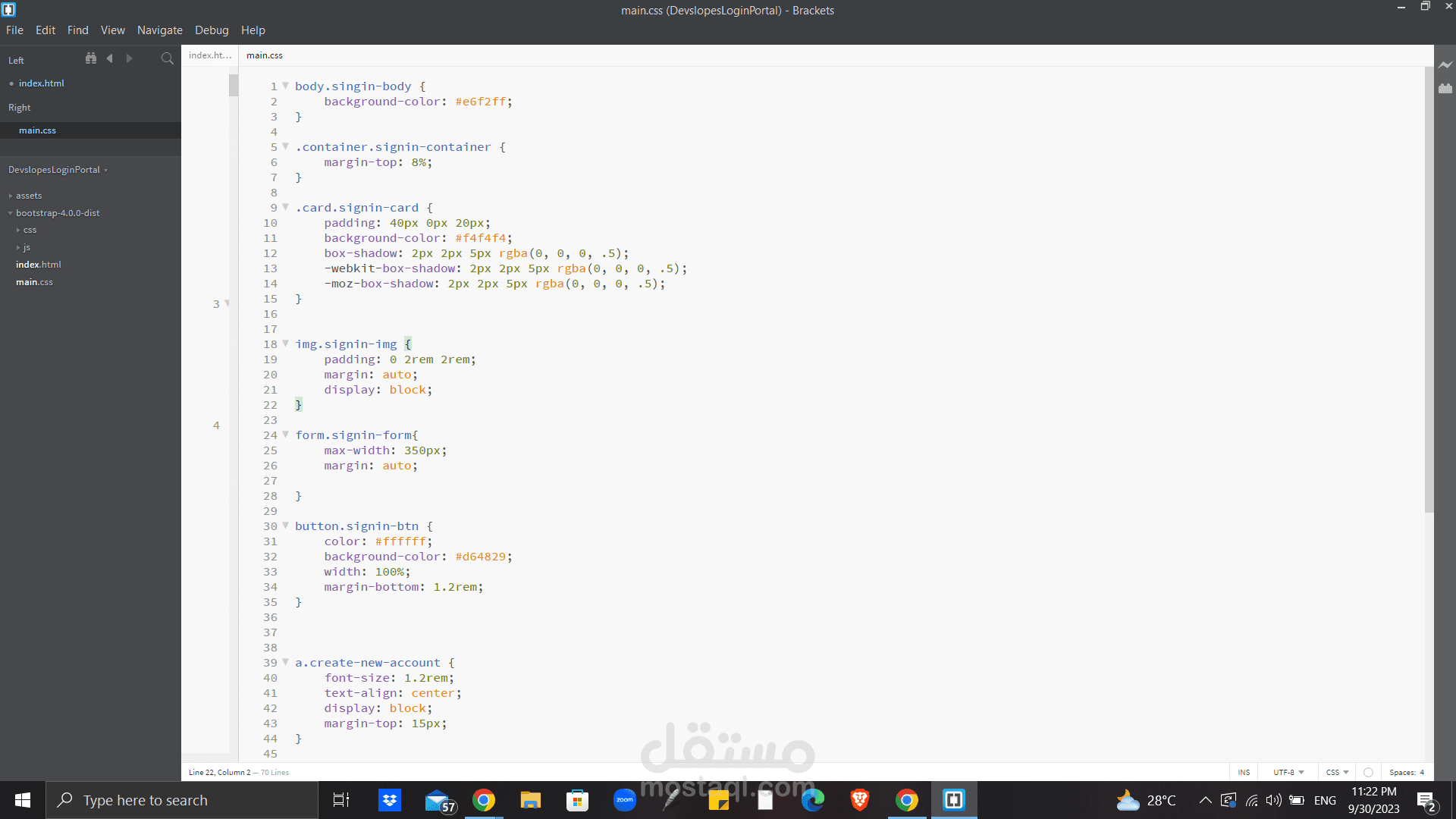Screen dimensions: 1456x819
Task: Toggle INS insert/overwrite mode
Action: pos(1244,772)
